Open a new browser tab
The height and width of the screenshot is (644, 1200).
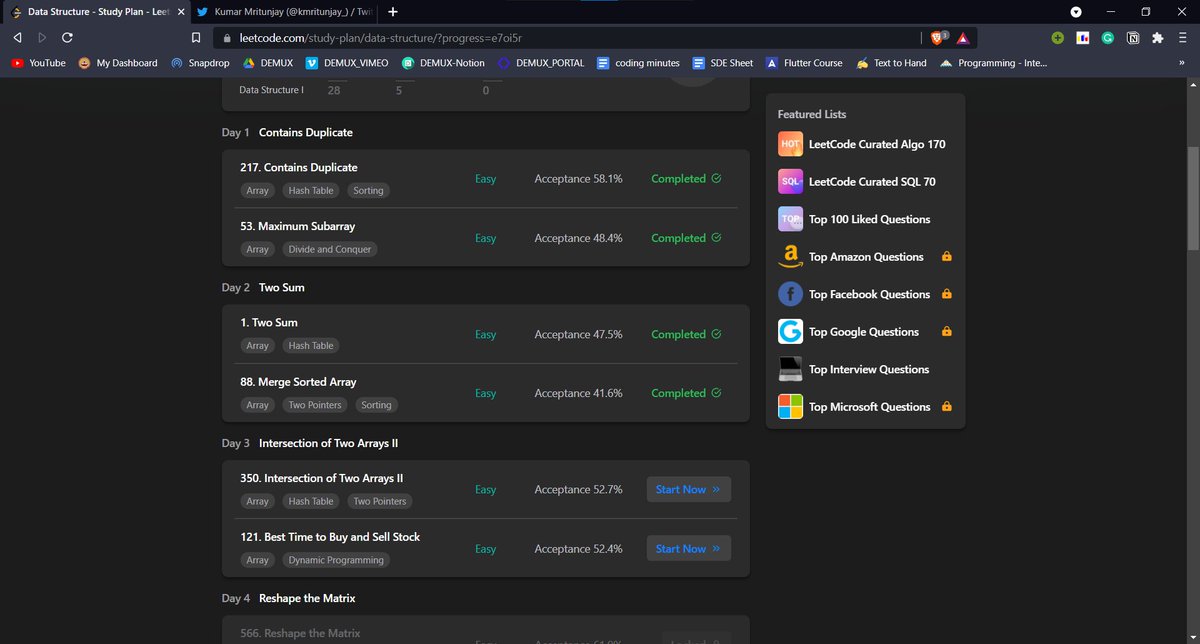tap(393, 11)
